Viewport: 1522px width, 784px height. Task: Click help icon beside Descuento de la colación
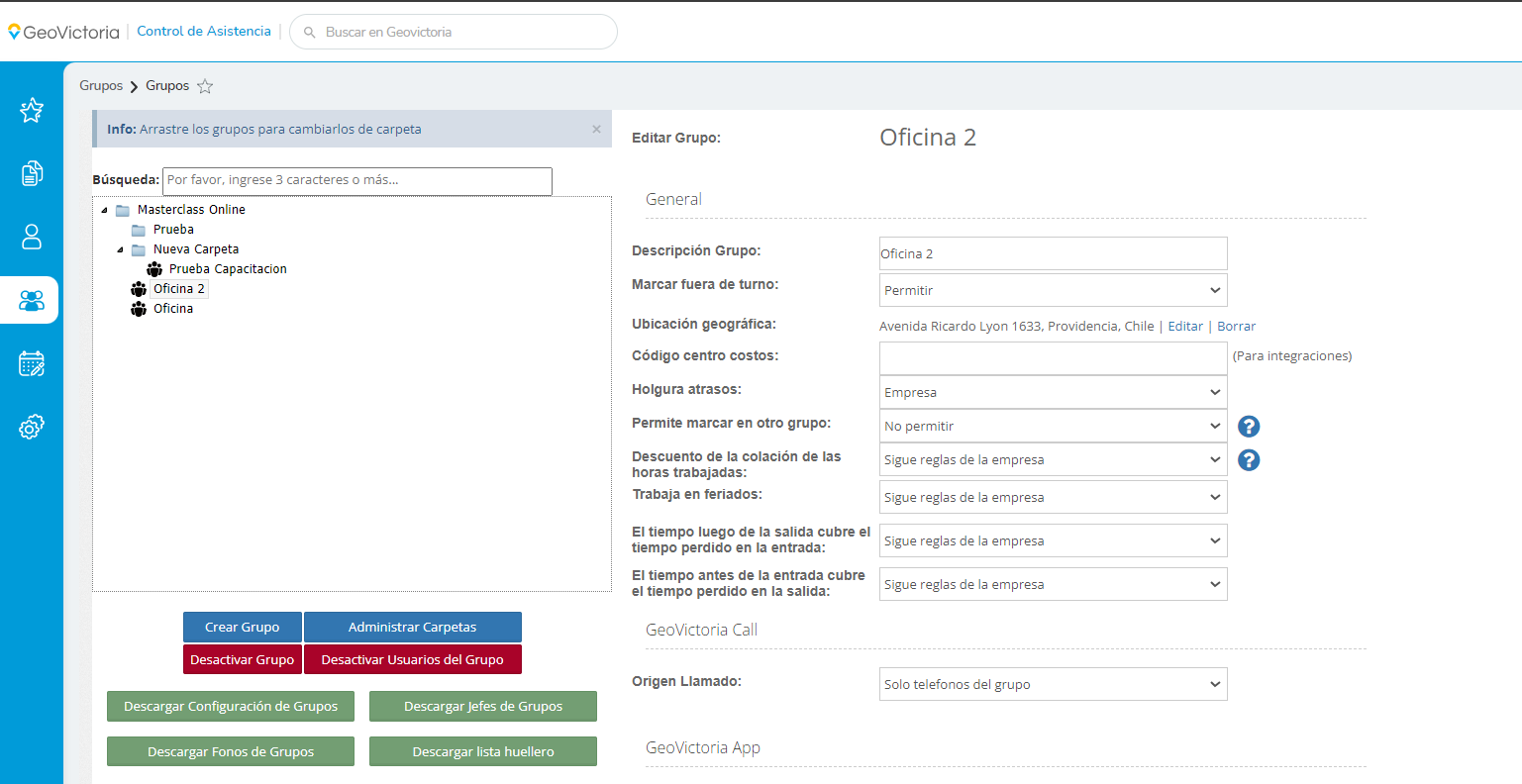(x=1249, y=460)
